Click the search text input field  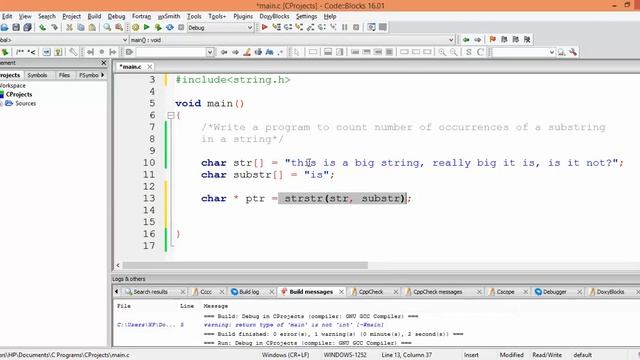pos(171,52)
